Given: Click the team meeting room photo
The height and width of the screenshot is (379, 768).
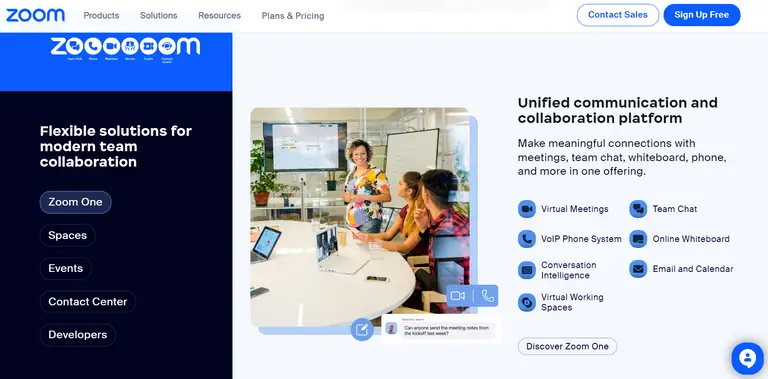Looking at the screenshot, I should click(x=360, y=217).
